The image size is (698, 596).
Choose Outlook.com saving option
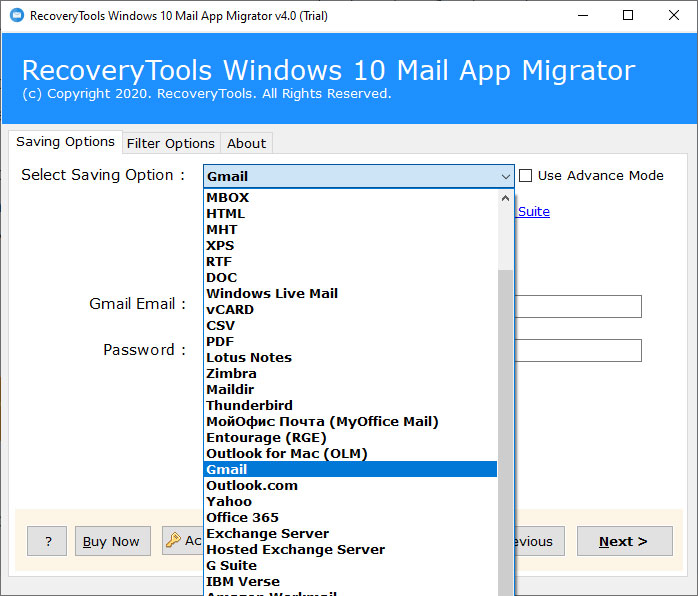point(351,486)
